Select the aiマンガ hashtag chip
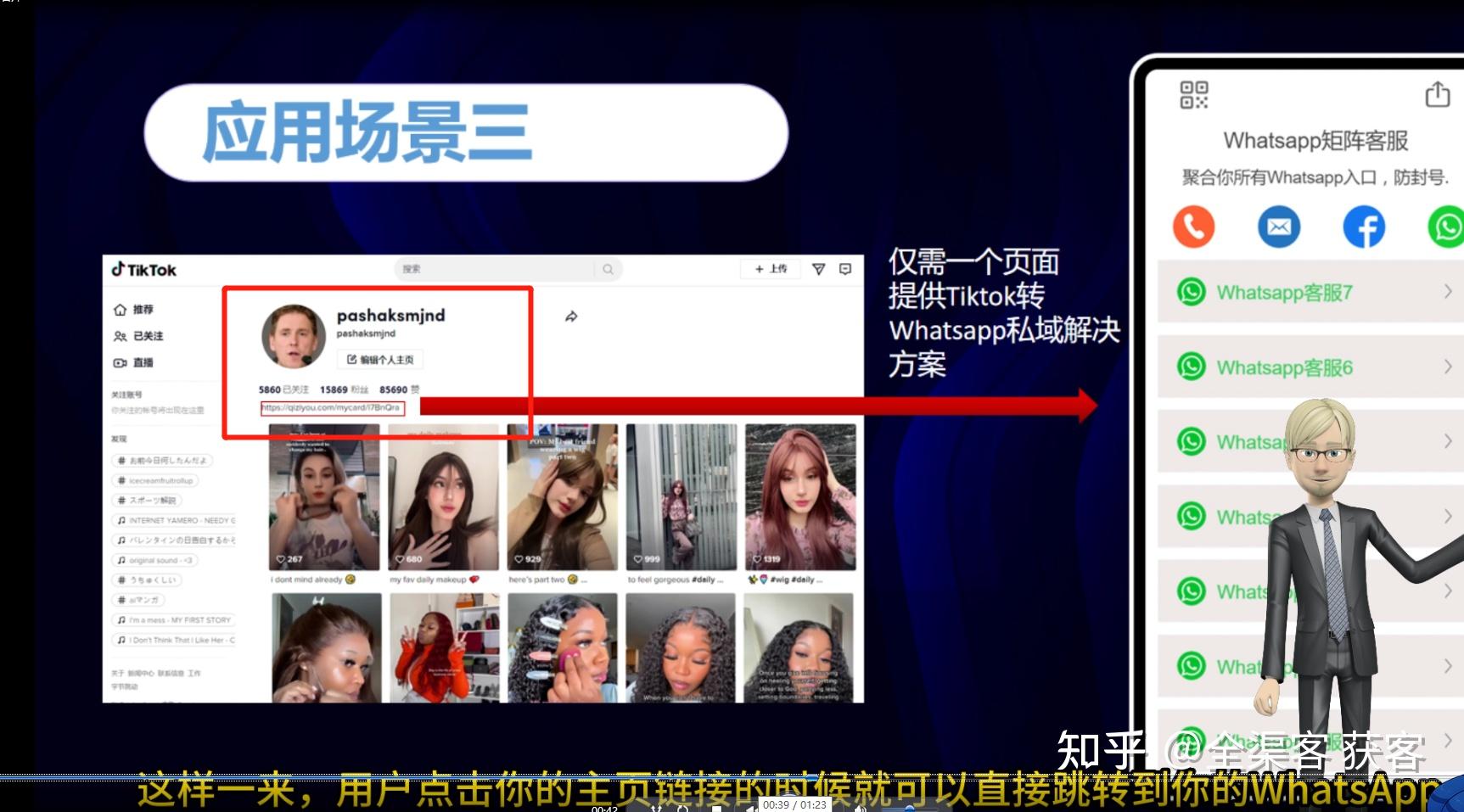Image resolution: width=1464 pixels, height=812 pixels. 138,600
